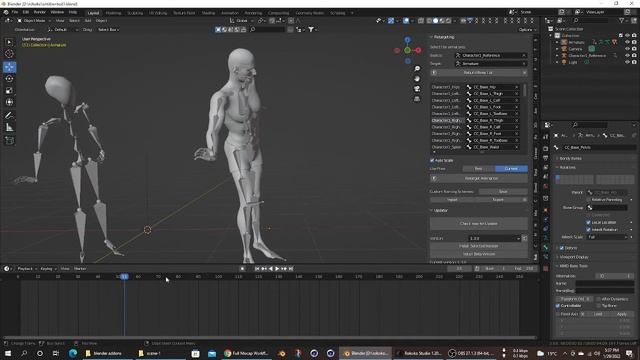Screen dimensions: 640x360
Task: Toggle the Auto Scale checkbox
Action: [x=432, y=160]
